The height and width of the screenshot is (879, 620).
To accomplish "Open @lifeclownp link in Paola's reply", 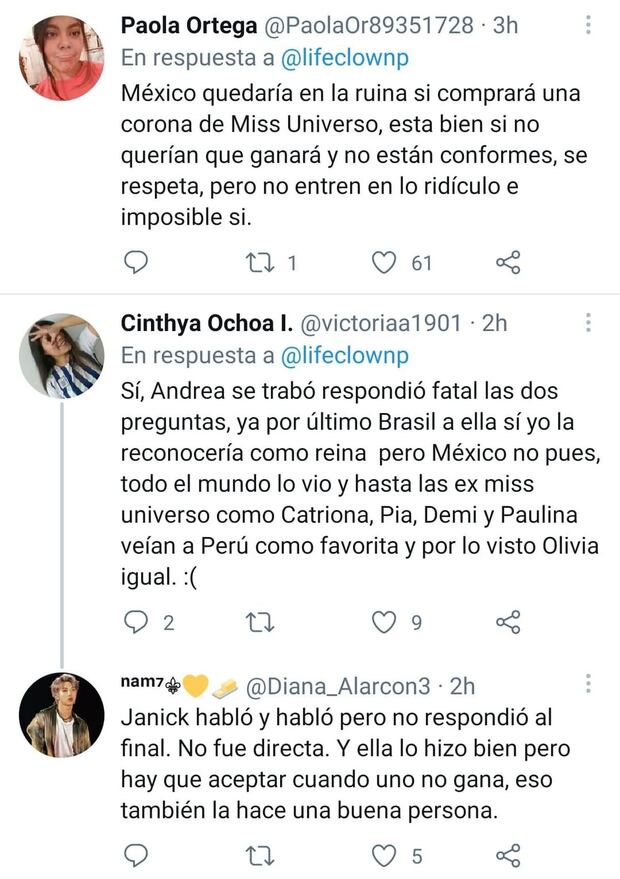I will [x=346, y=57].
